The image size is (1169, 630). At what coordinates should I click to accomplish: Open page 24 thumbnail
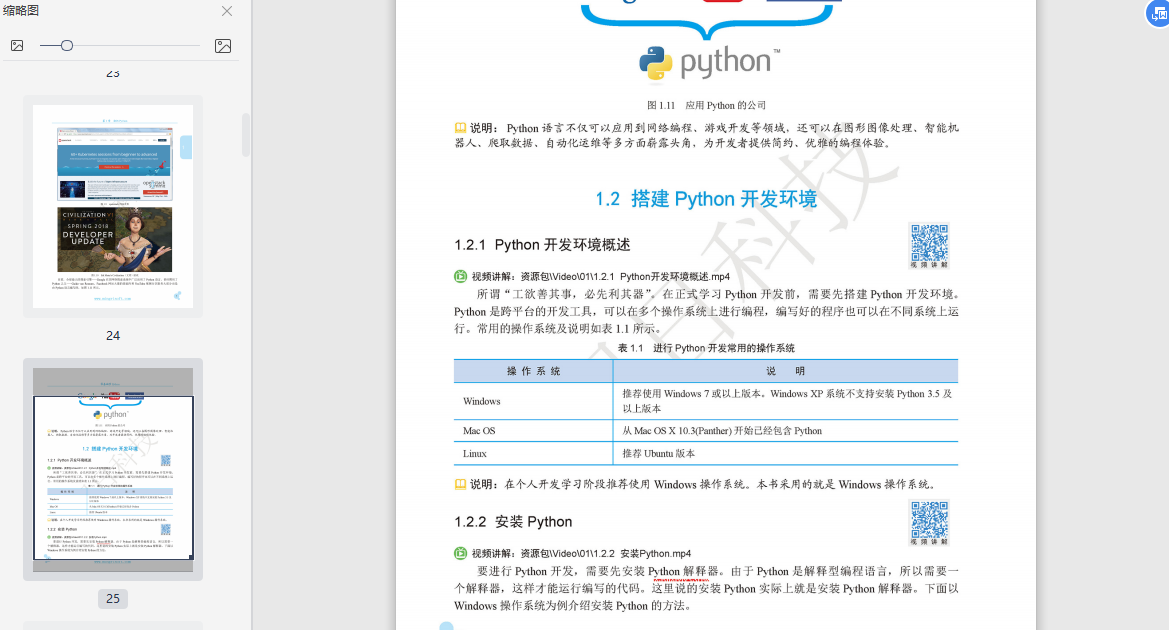(113, 207)
